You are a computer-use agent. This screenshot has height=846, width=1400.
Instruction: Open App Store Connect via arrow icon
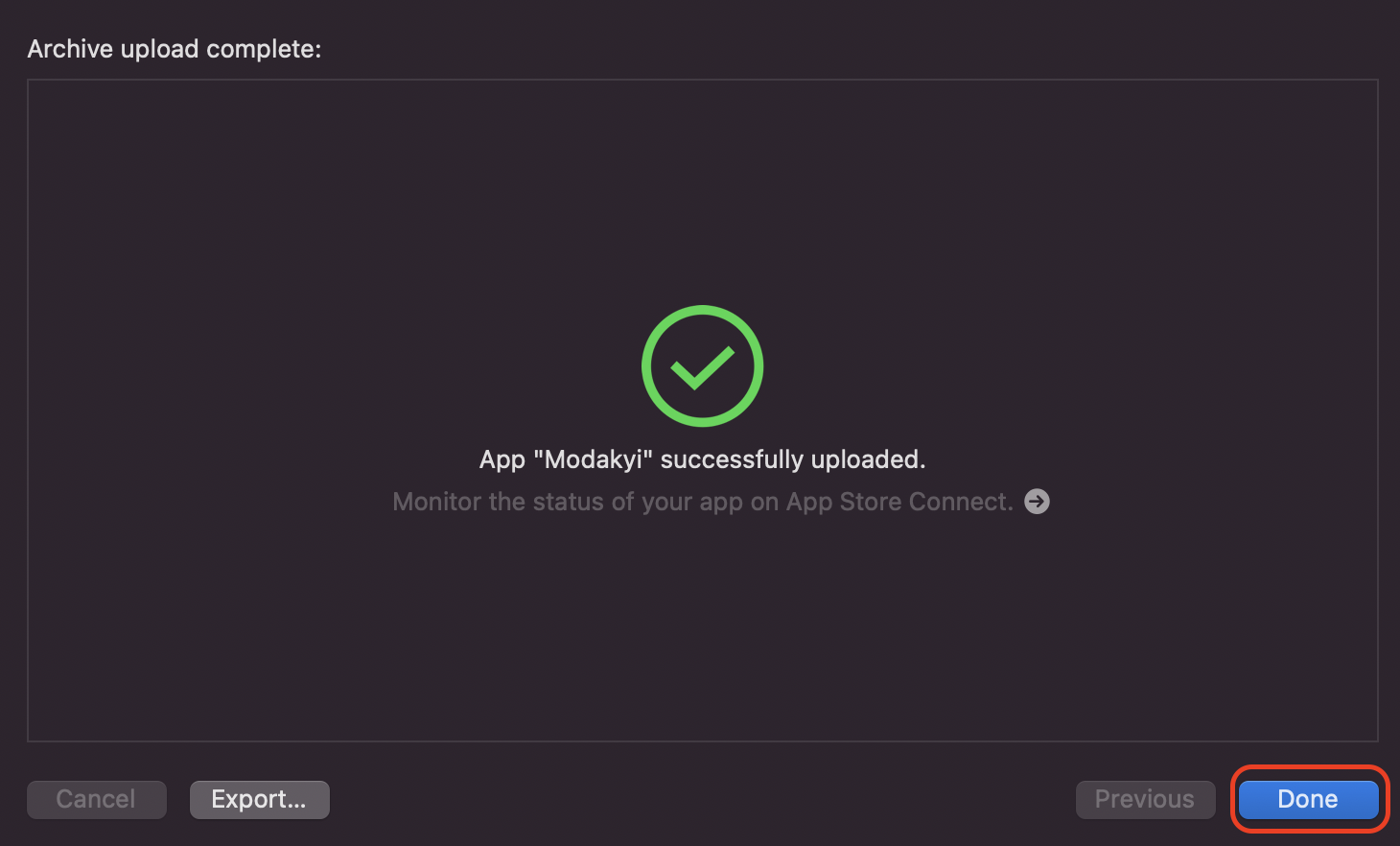click(1037, 502)
